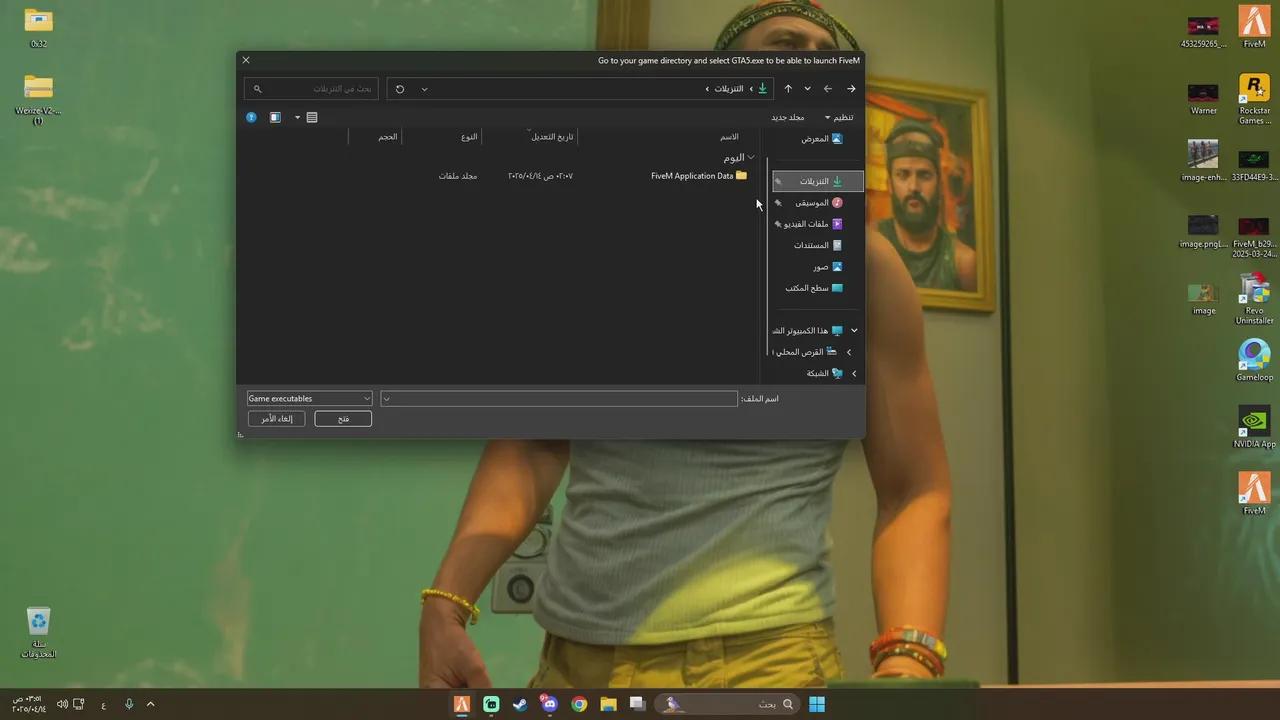
Task: Select التنزيلات (Downloads) in the sidebar
Action: [x=814, y=181]
